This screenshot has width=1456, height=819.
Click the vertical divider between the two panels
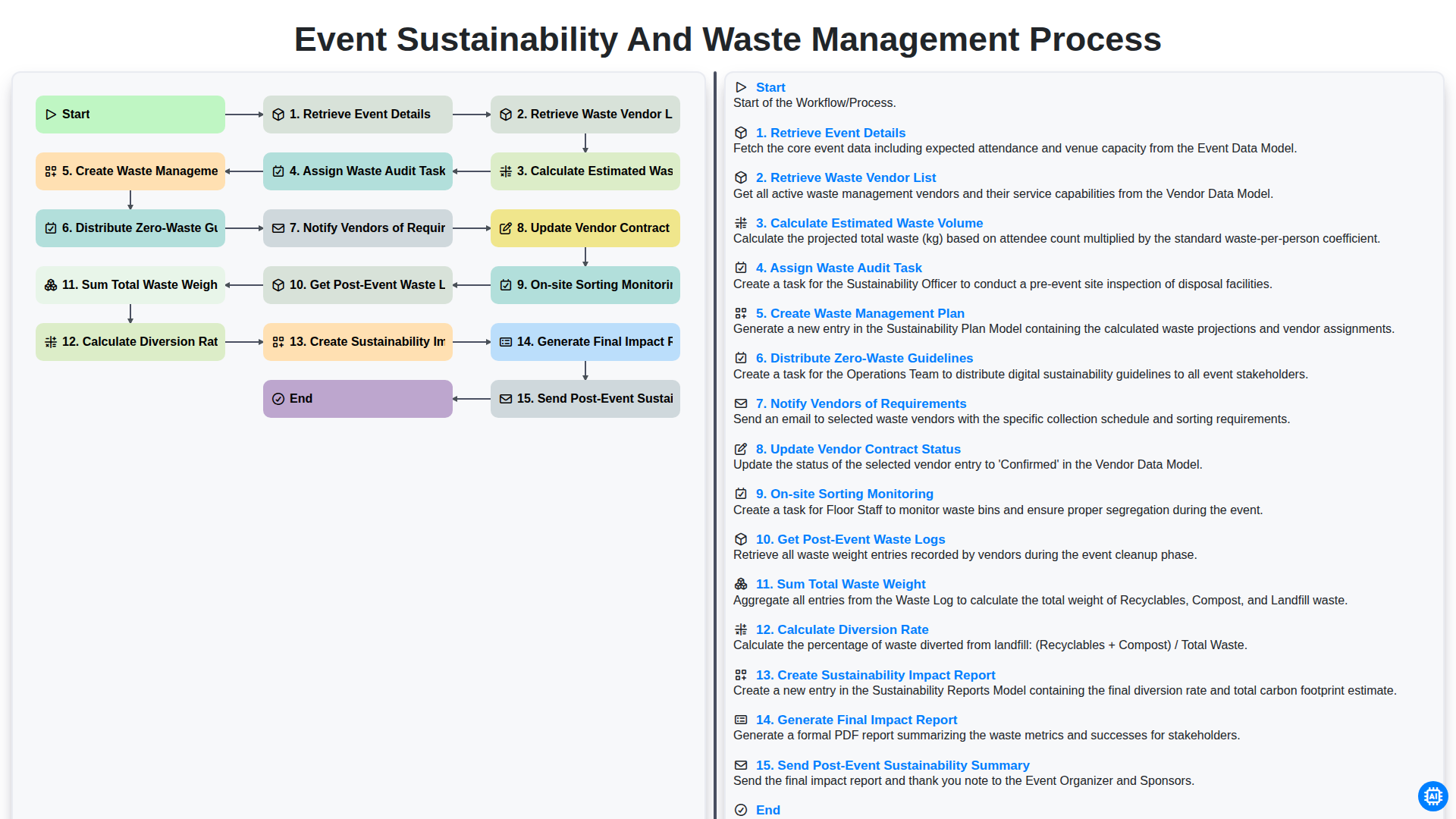(715, 445)
